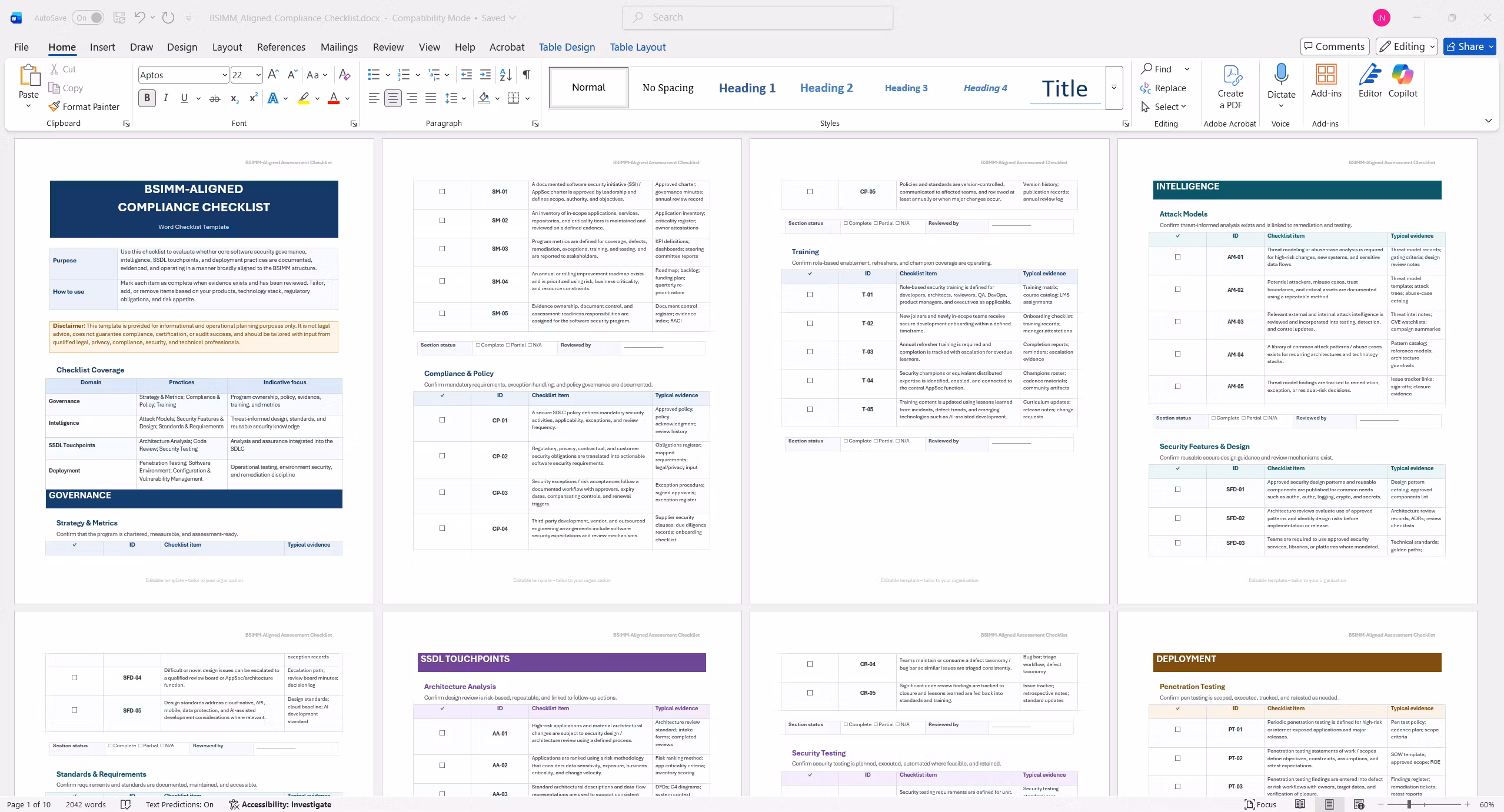Click the Format Painter brush icon
Screen dimensions: 1504x812
click(x=54, y=107)
